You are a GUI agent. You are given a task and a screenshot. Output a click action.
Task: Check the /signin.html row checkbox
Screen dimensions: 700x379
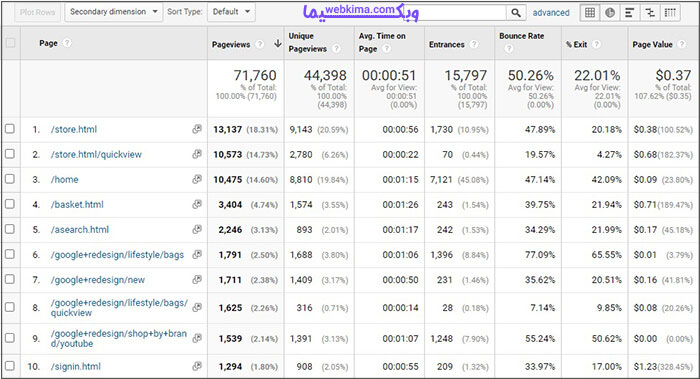click(10, 366)
